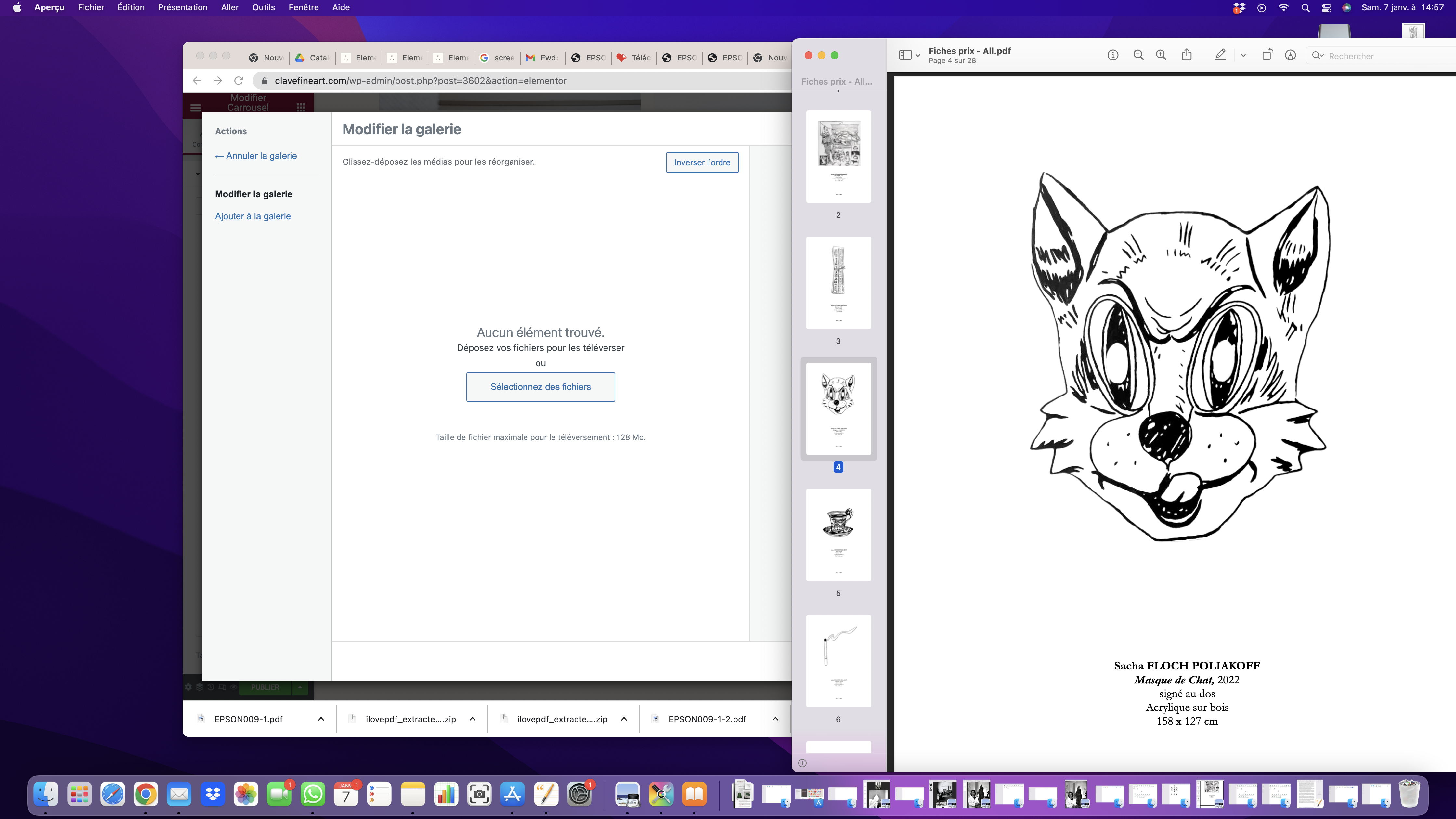Expand first ilovepdf_extracte zip download options
Image resolution: width=1456 pixels, height=819 pixels.
(473, 719)
